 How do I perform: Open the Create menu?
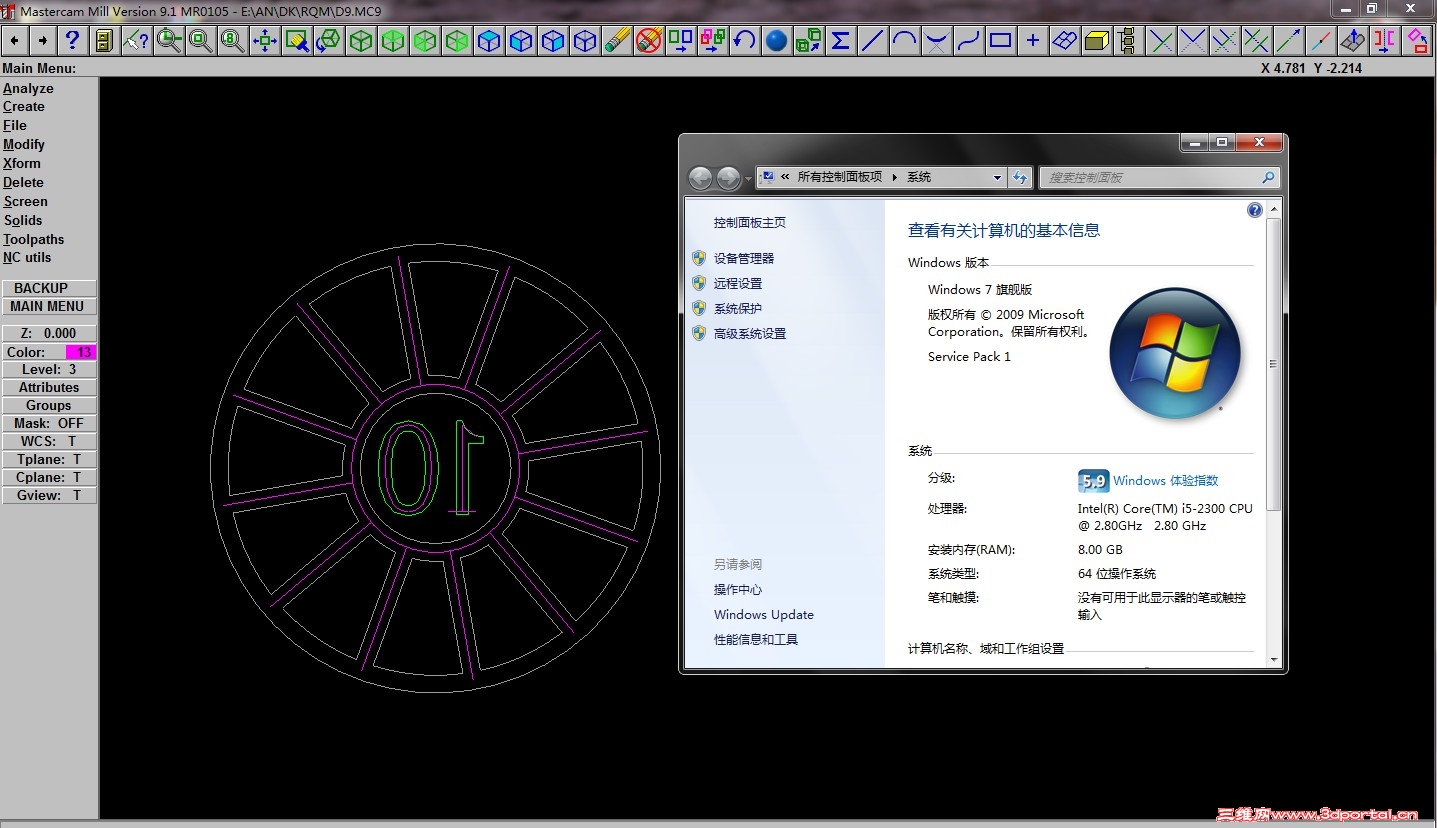24,107
